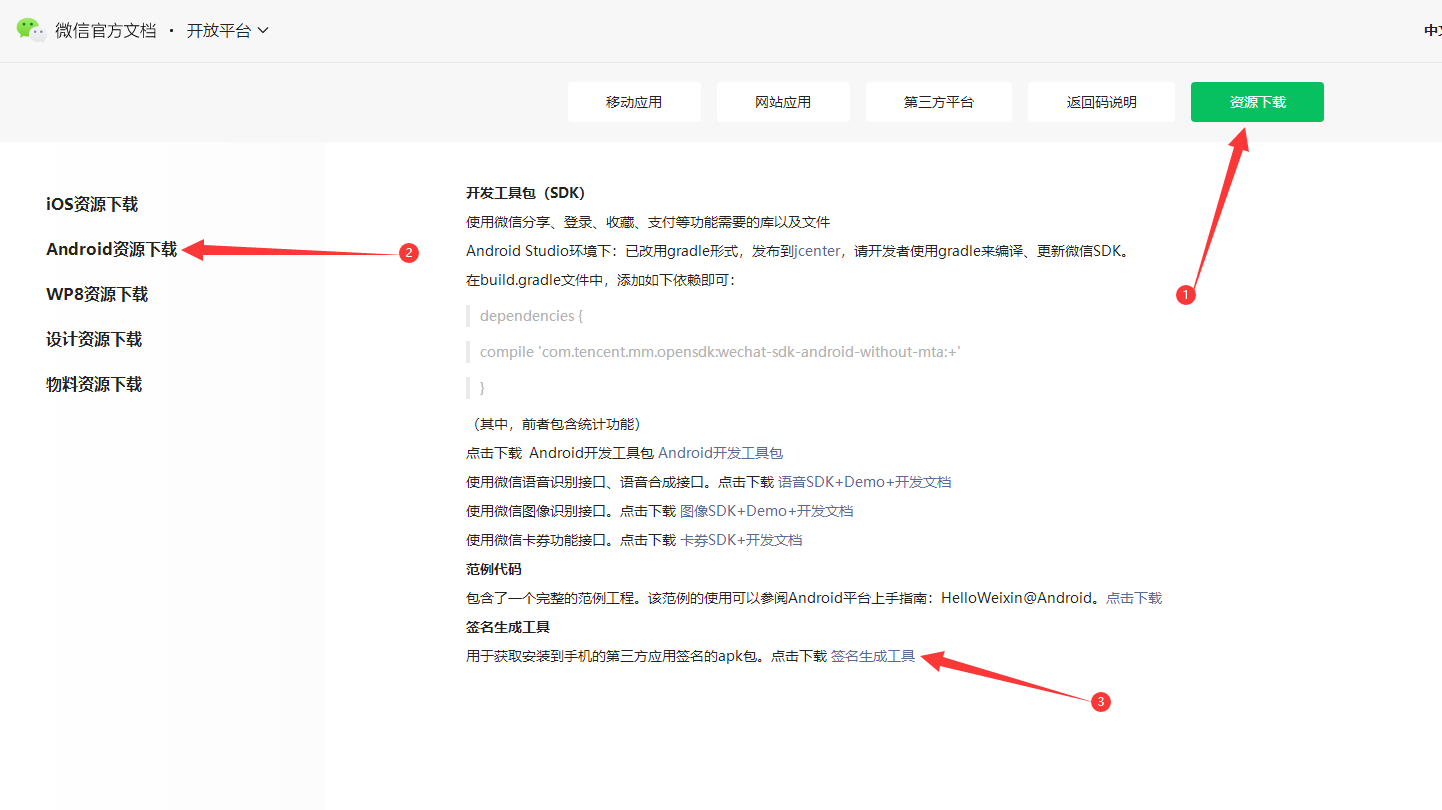Image resolution: width=1442 pixels, height=810 pixels.
Task: Click the WeChat logo icon
Action: tap(31, 30)
